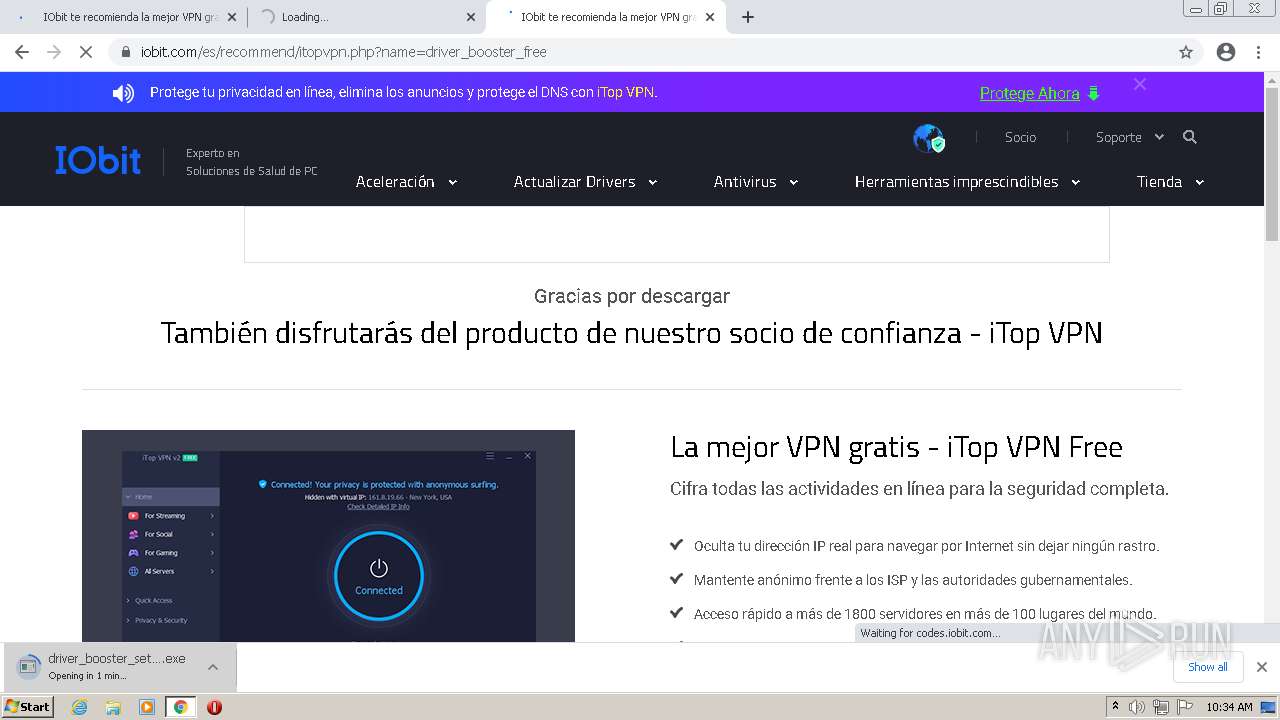Screen dimensions: 1280x720
Task: Show hidden tray icons arrow
Action: [1115, 707]
